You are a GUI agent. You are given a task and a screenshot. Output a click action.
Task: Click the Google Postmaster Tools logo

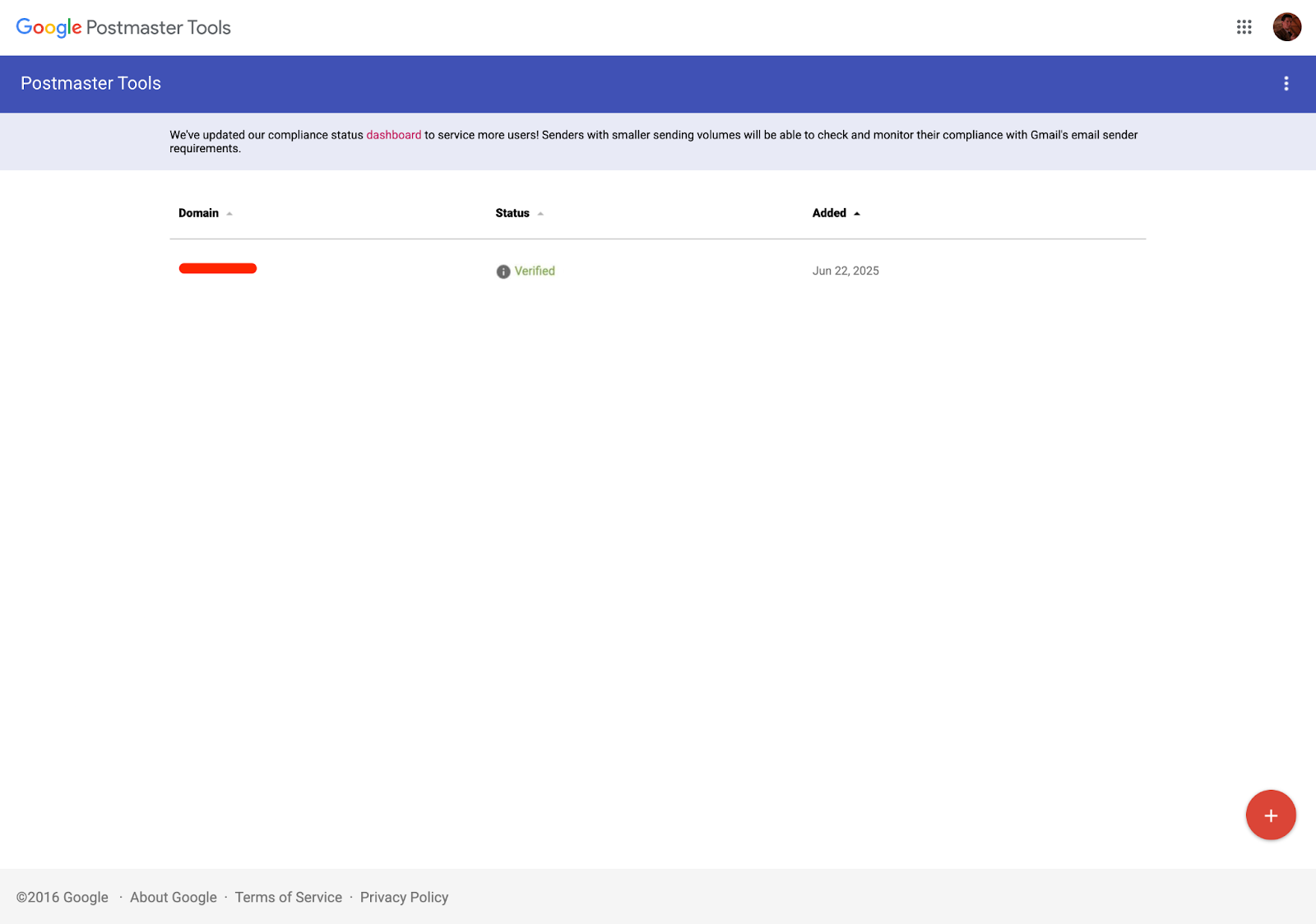point(123,28)
